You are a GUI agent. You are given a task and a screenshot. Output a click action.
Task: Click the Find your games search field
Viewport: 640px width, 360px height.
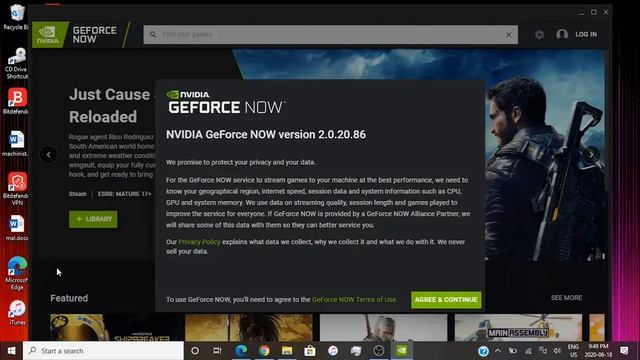pyautogui.click(x=331, y=35)
